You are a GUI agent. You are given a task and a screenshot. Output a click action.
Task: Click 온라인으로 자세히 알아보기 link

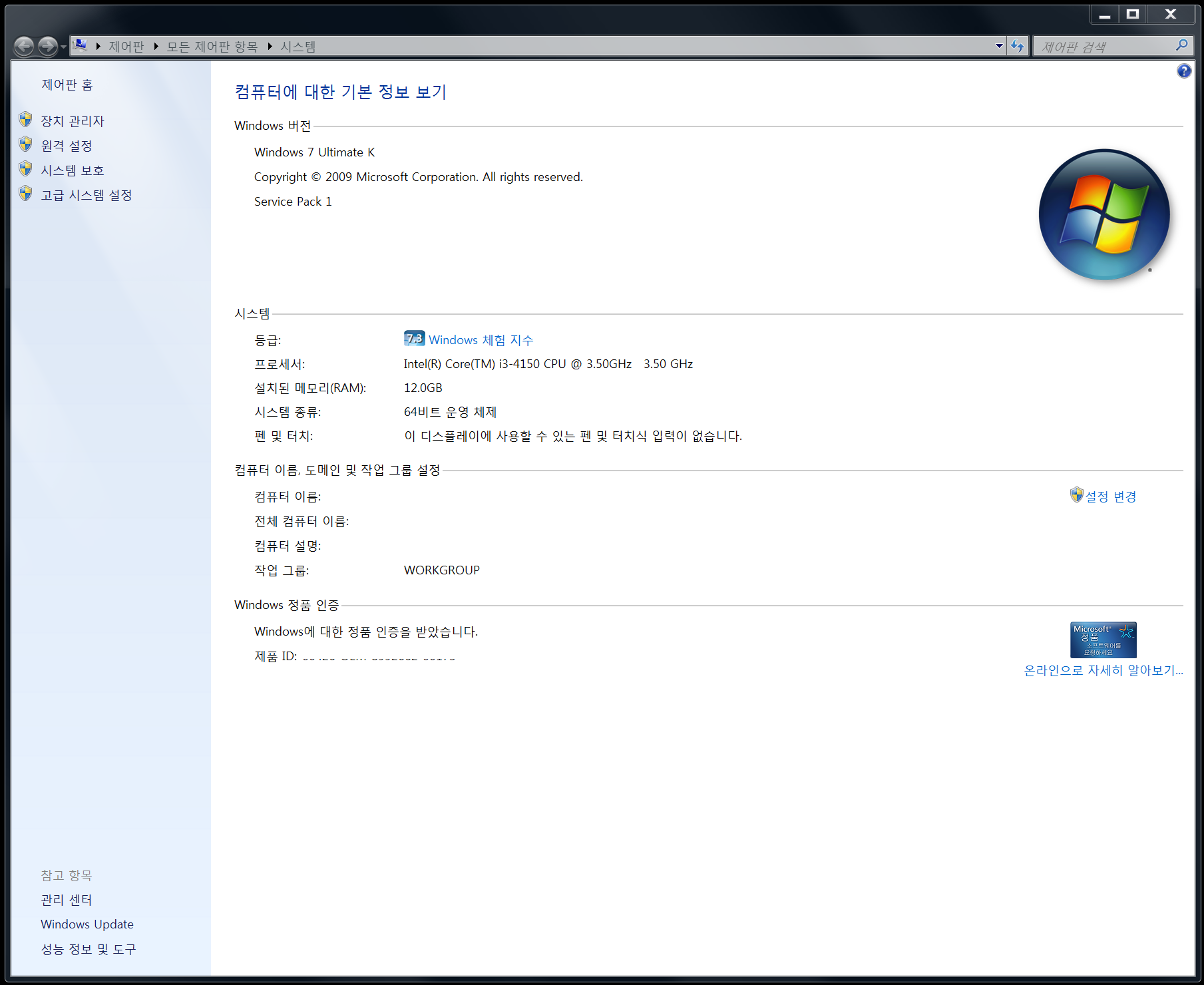click(x=1103, y=671)
